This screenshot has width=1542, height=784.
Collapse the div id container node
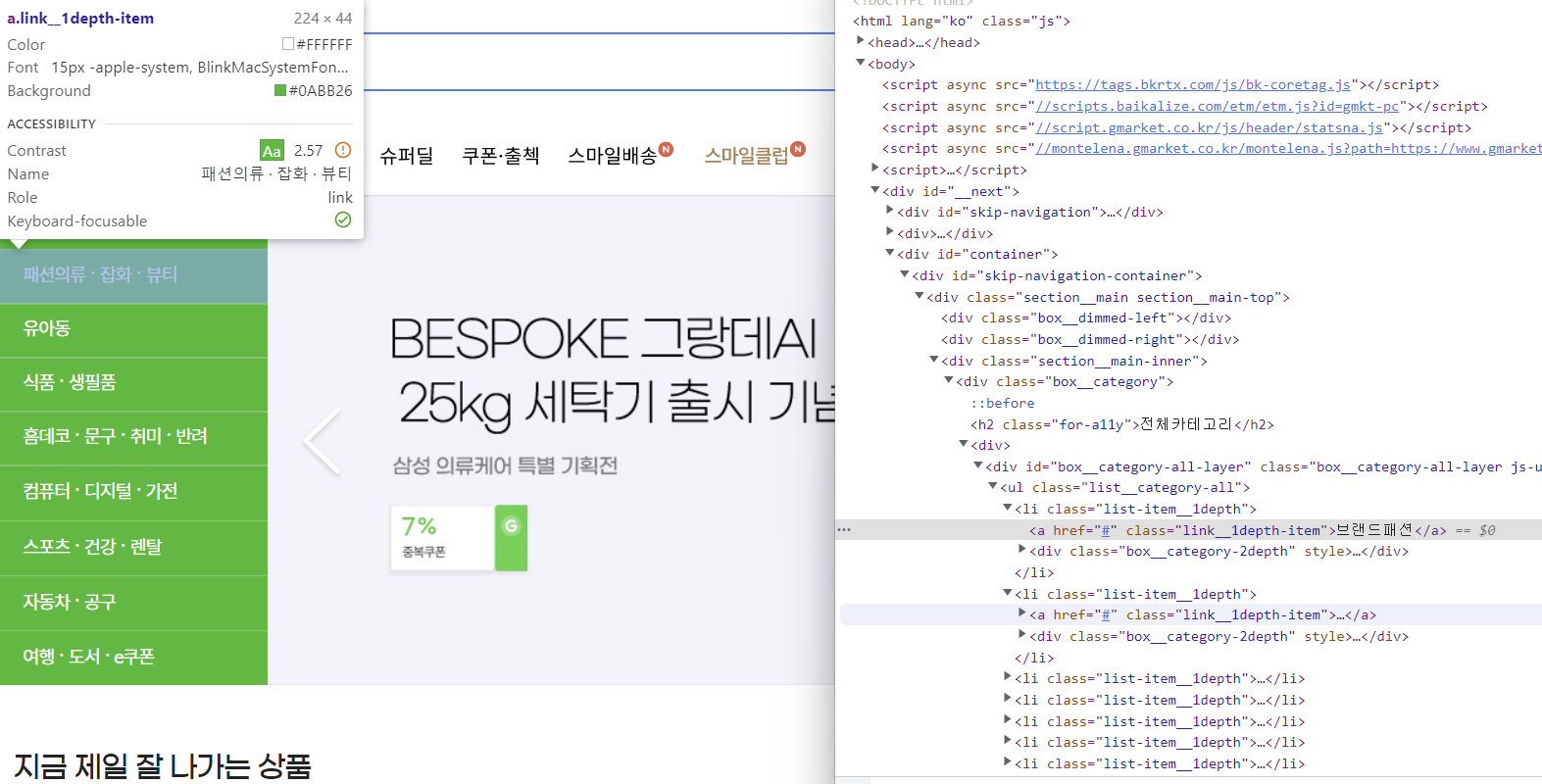(890, 253)
